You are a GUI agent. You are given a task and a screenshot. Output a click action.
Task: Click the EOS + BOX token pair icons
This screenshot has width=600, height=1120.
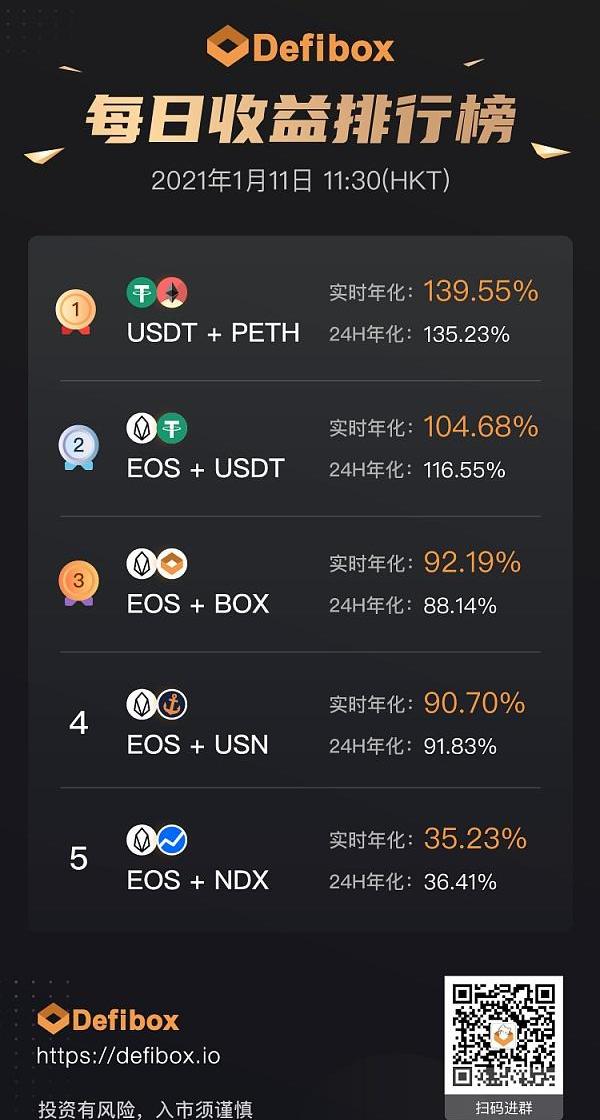(157, 564)
